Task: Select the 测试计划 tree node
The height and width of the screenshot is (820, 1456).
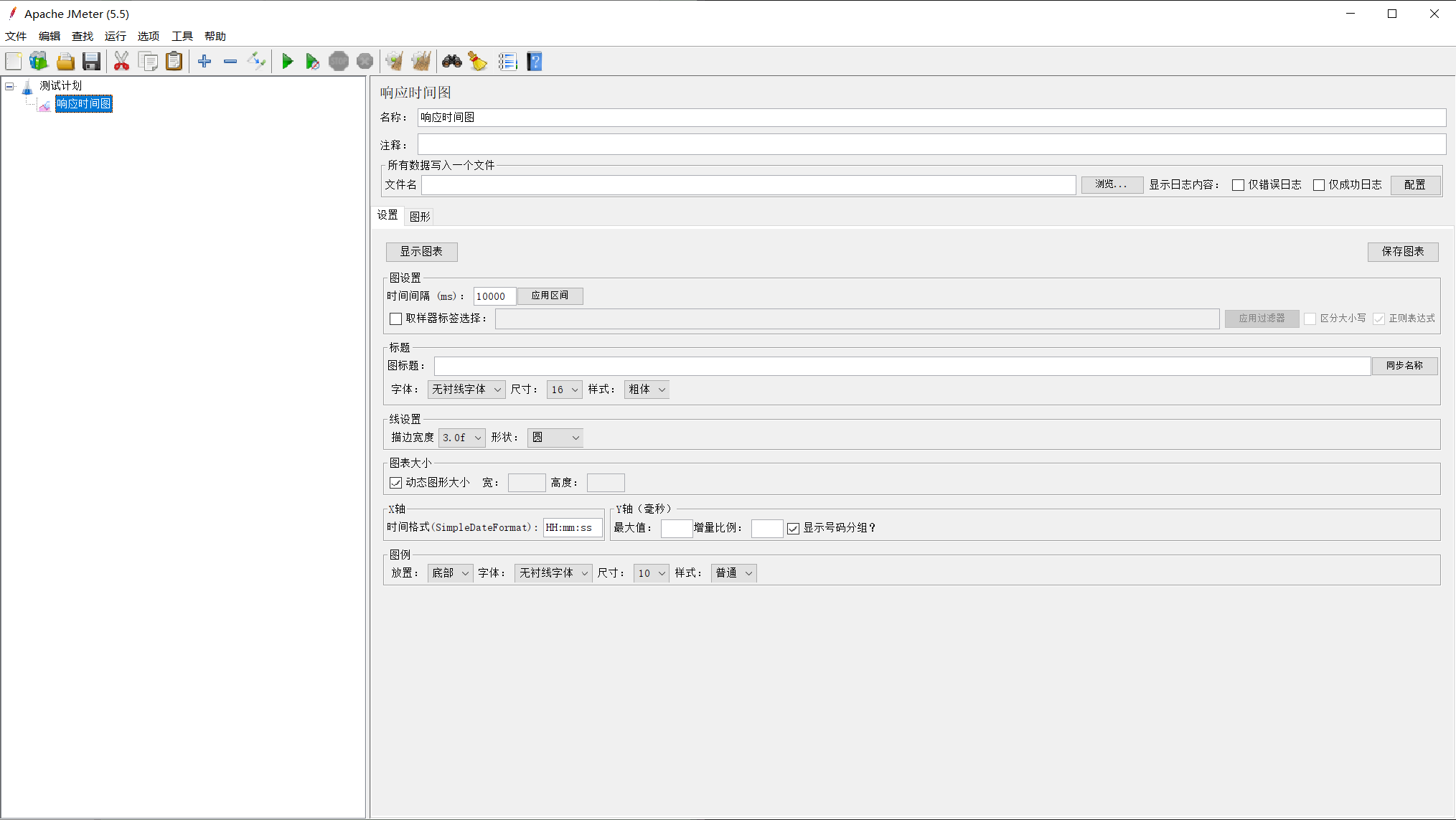Action: [x=60, y=86]
